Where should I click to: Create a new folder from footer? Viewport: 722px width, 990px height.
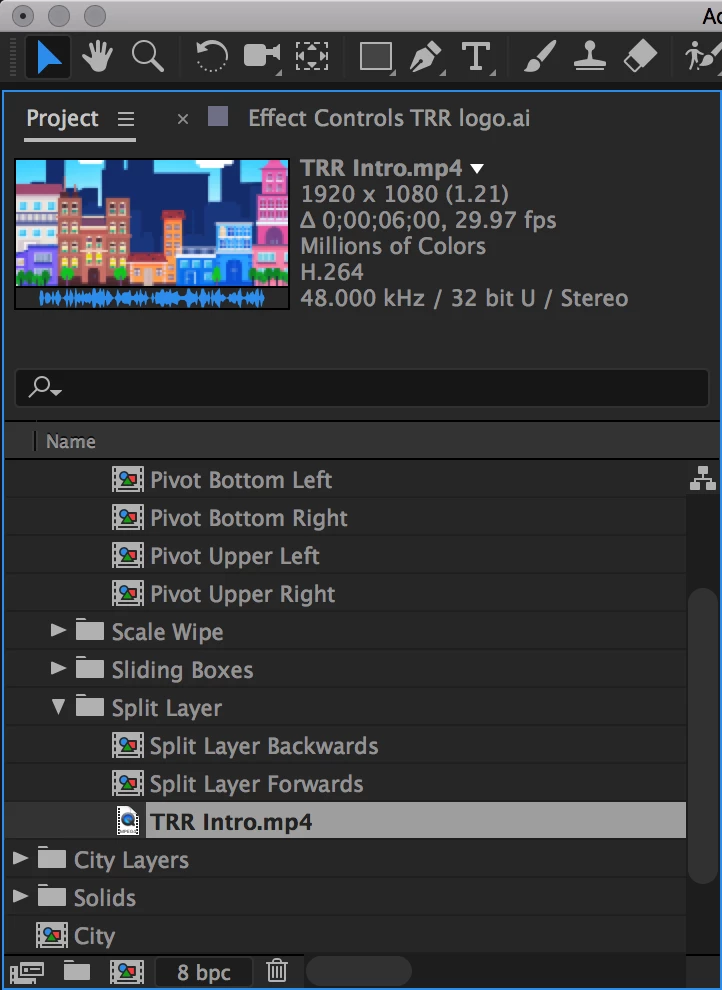(77, 971)
